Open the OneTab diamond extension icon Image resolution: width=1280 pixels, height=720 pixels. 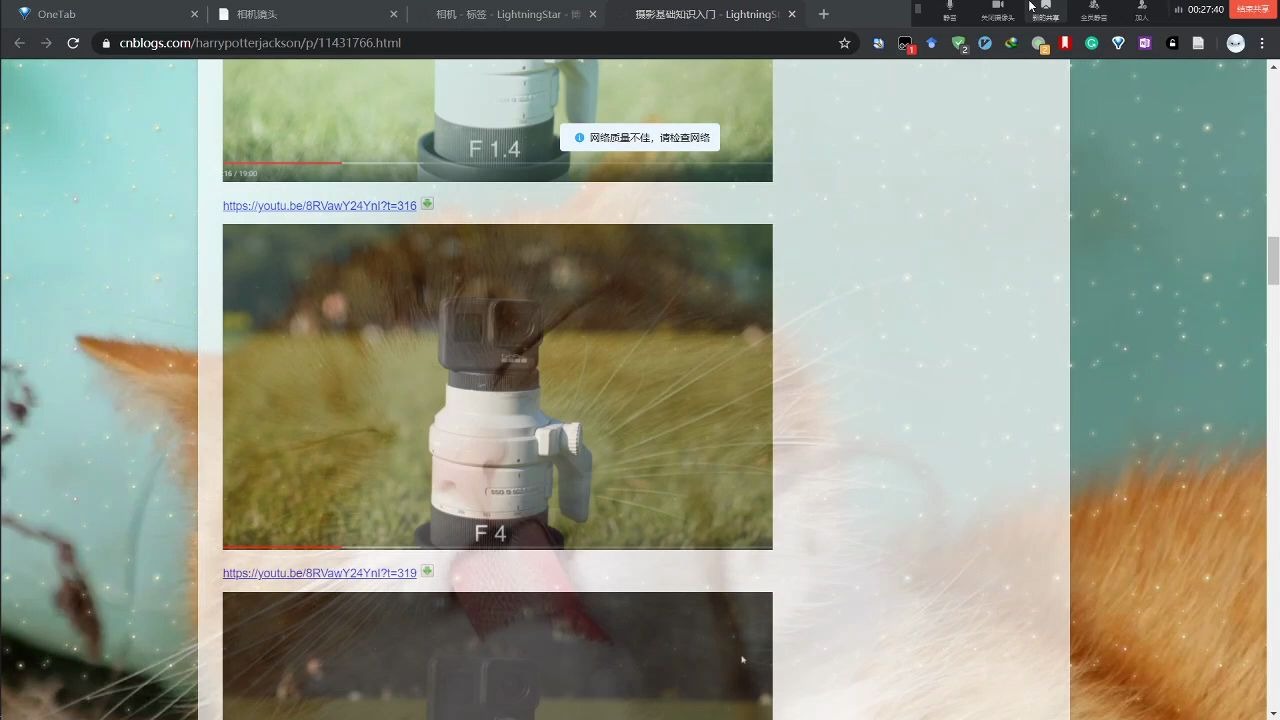(1118, 43)
